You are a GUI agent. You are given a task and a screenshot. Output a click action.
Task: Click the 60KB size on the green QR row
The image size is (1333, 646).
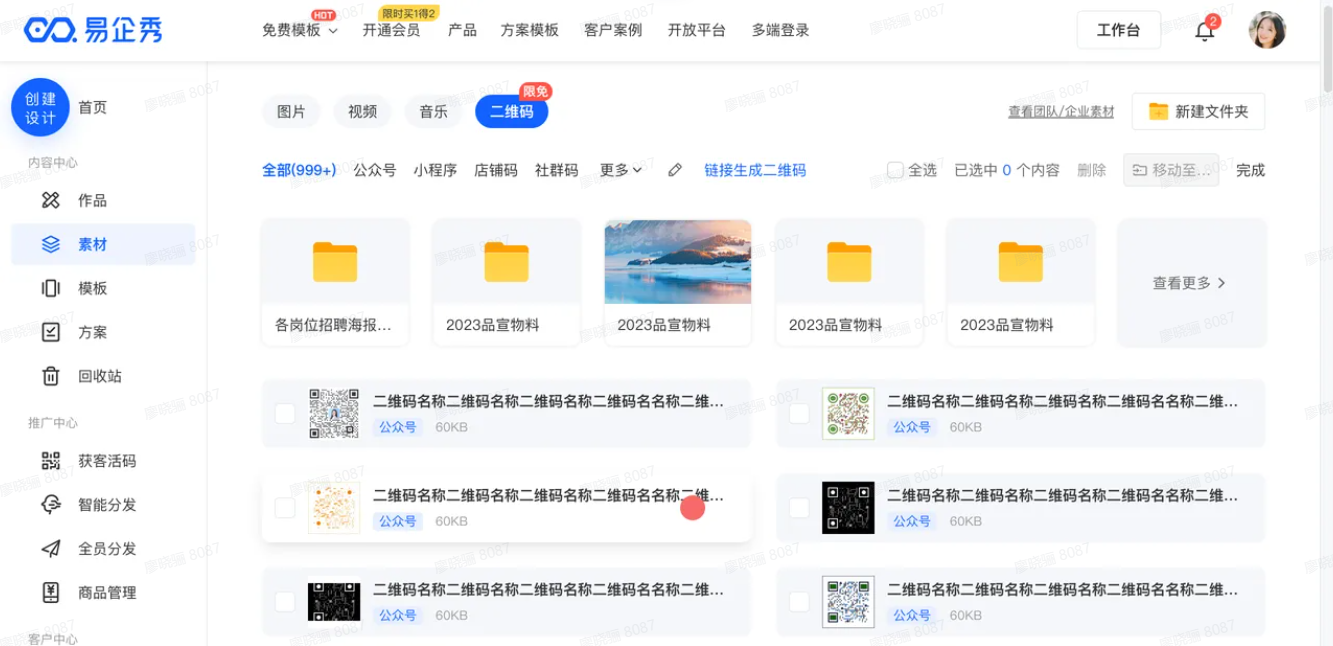pos(965,427)
